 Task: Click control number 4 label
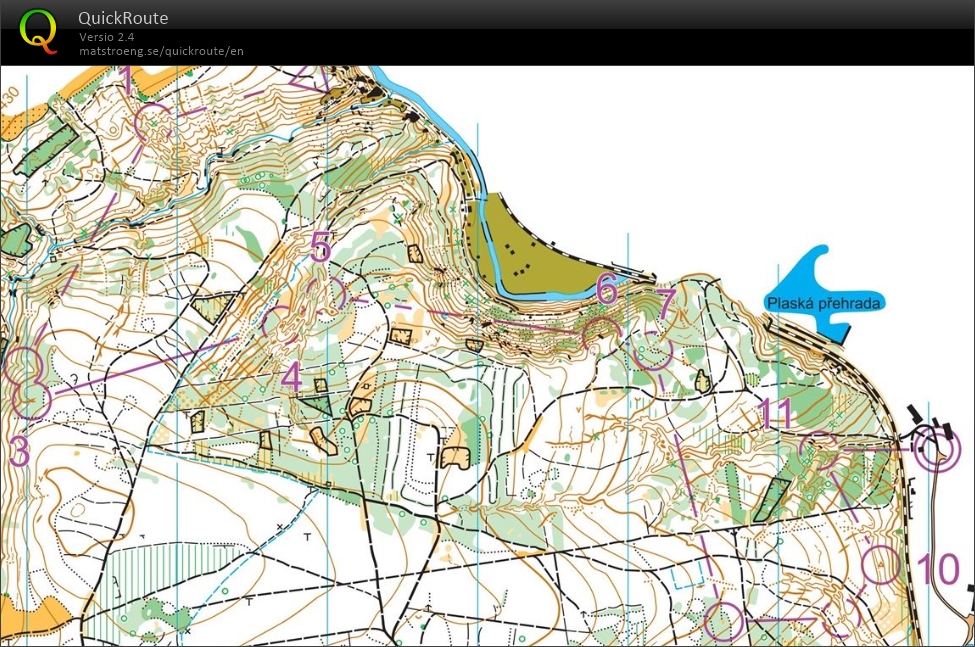[291, 377]
